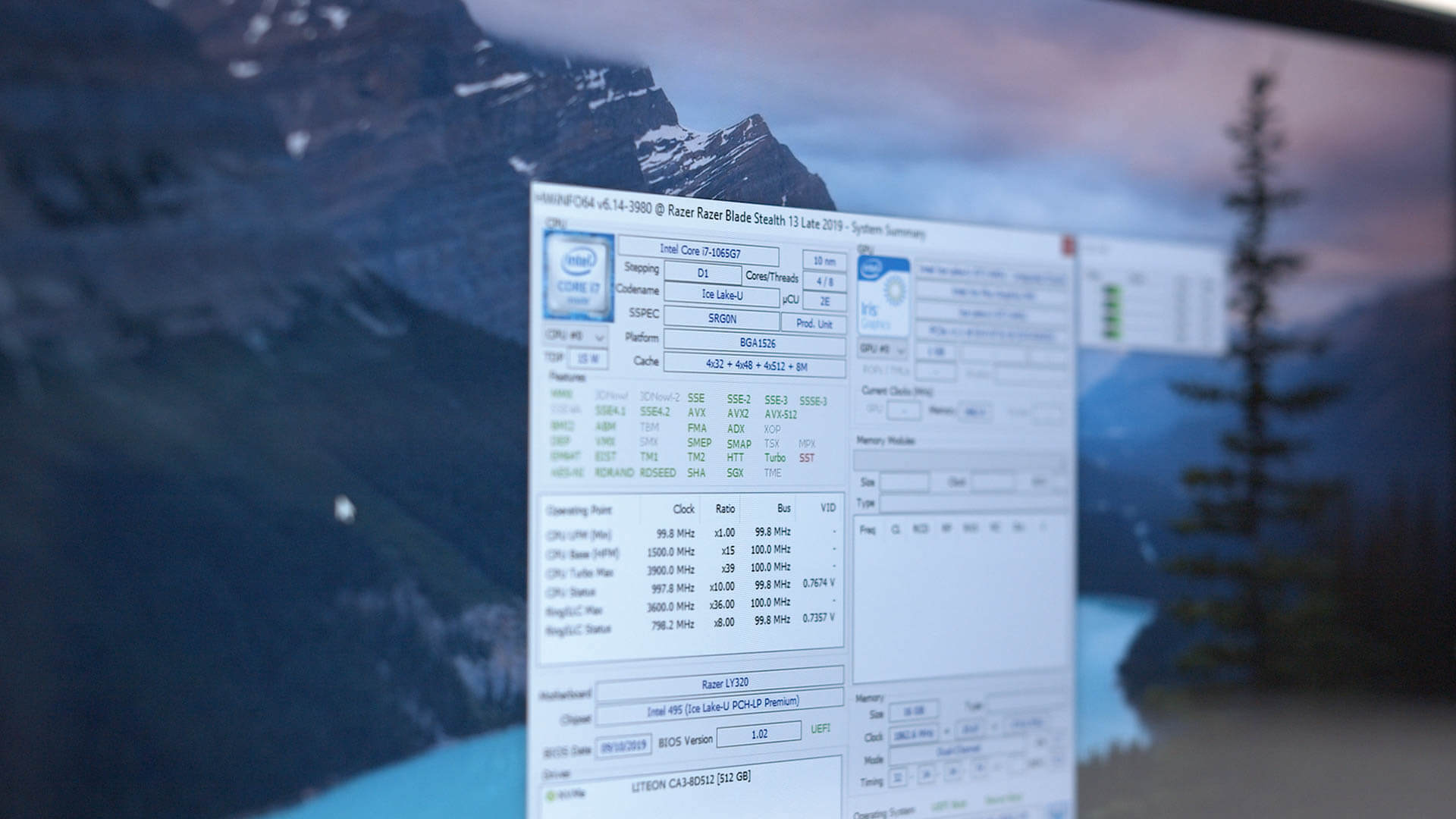Click the green drive status icon
1456x819 pixels.
click(551, 795)
